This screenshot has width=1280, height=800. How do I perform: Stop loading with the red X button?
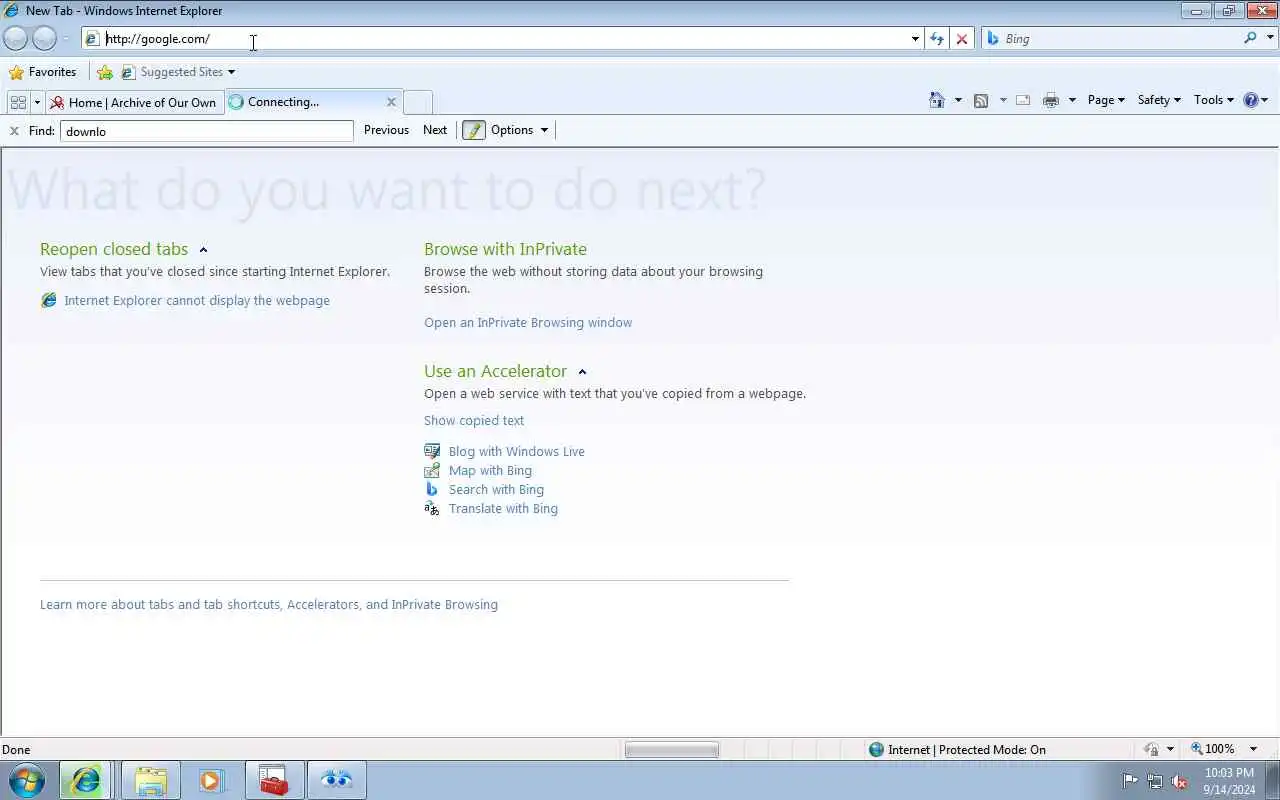click(x=962, y=39)
